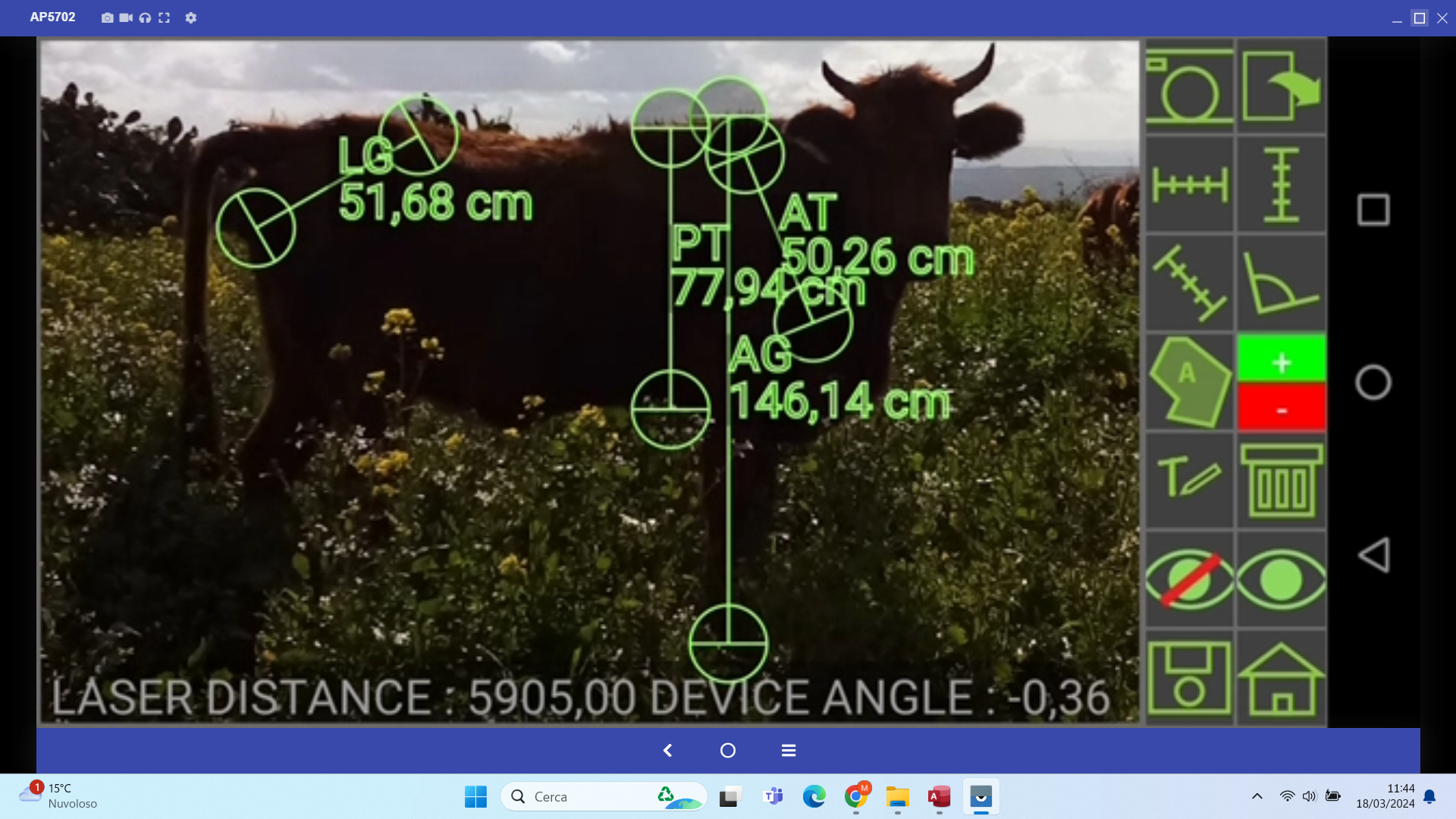Select the area polygon tool

tap(1188, 382)
